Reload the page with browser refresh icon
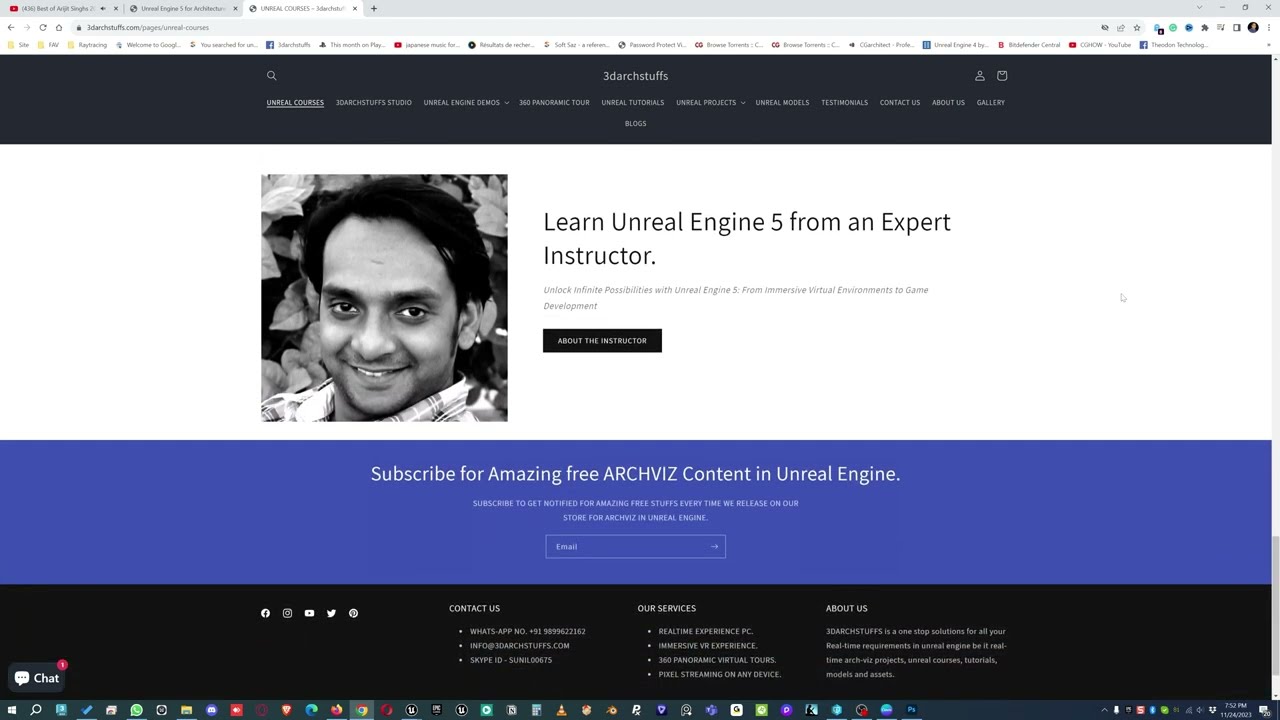 (43, 28)
